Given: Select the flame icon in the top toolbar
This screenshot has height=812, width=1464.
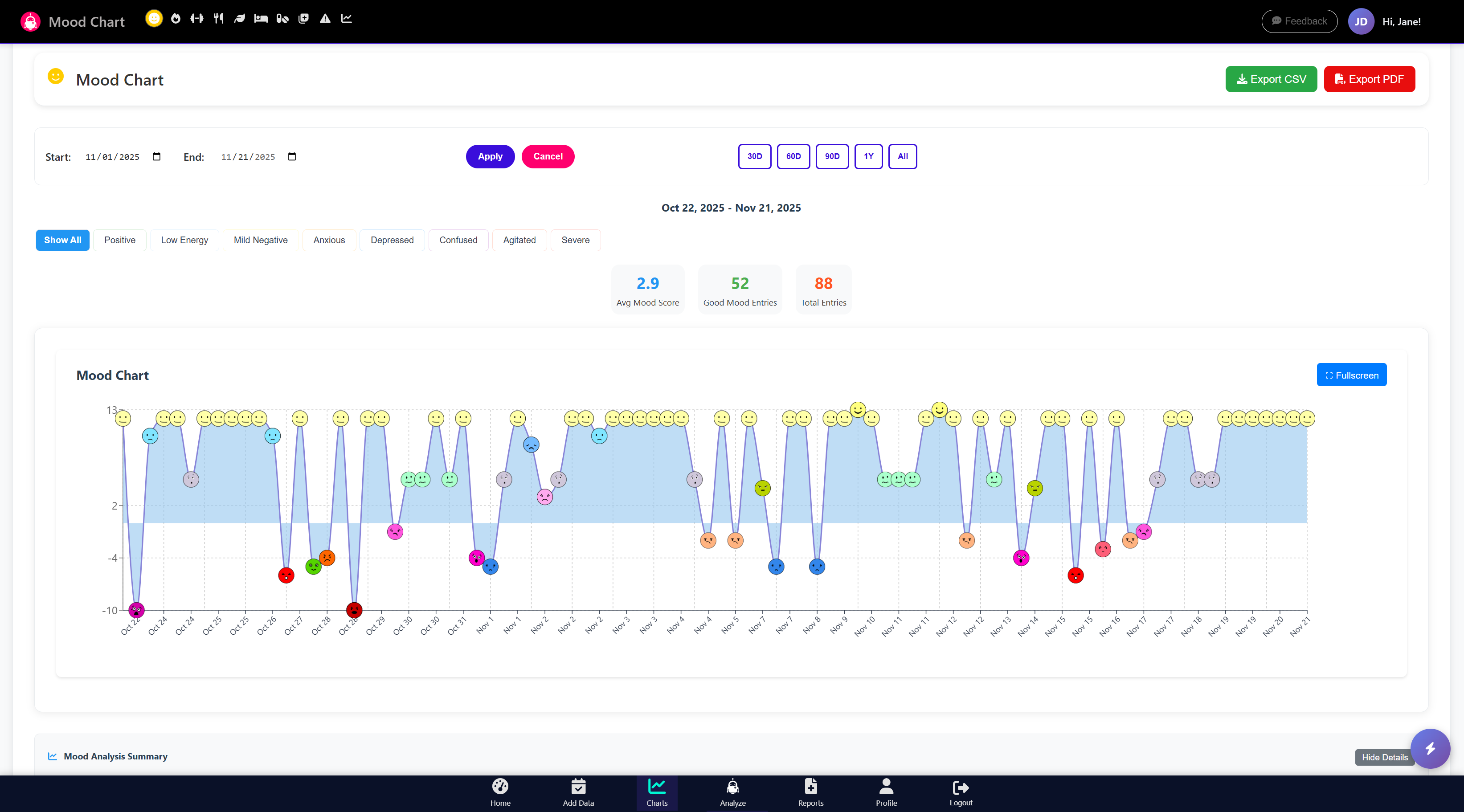Looking at the screenshot, I should pos(176,19).
